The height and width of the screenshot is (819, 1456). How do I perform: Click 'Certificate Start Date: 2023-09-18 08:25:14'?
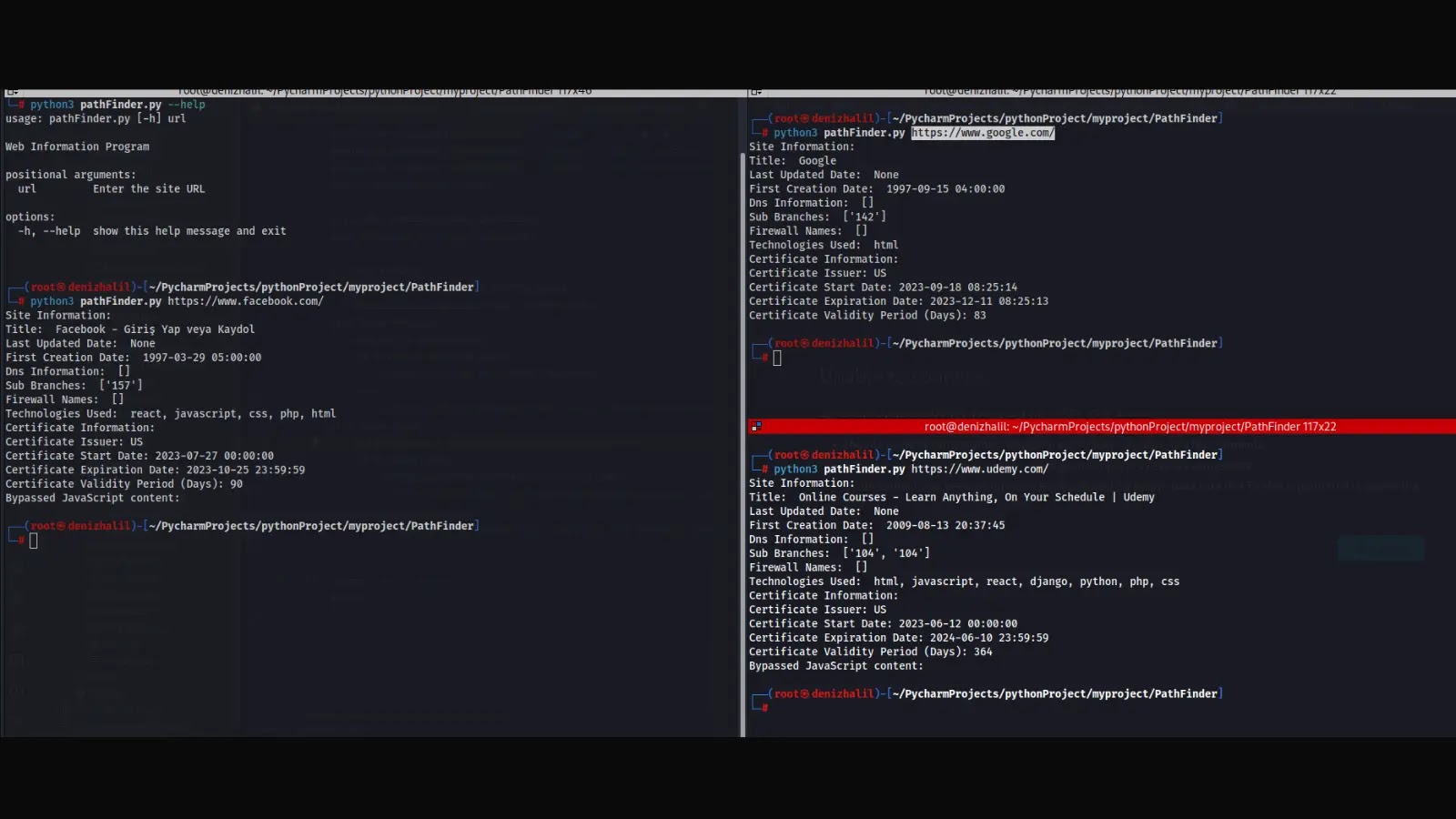point(884,288)
